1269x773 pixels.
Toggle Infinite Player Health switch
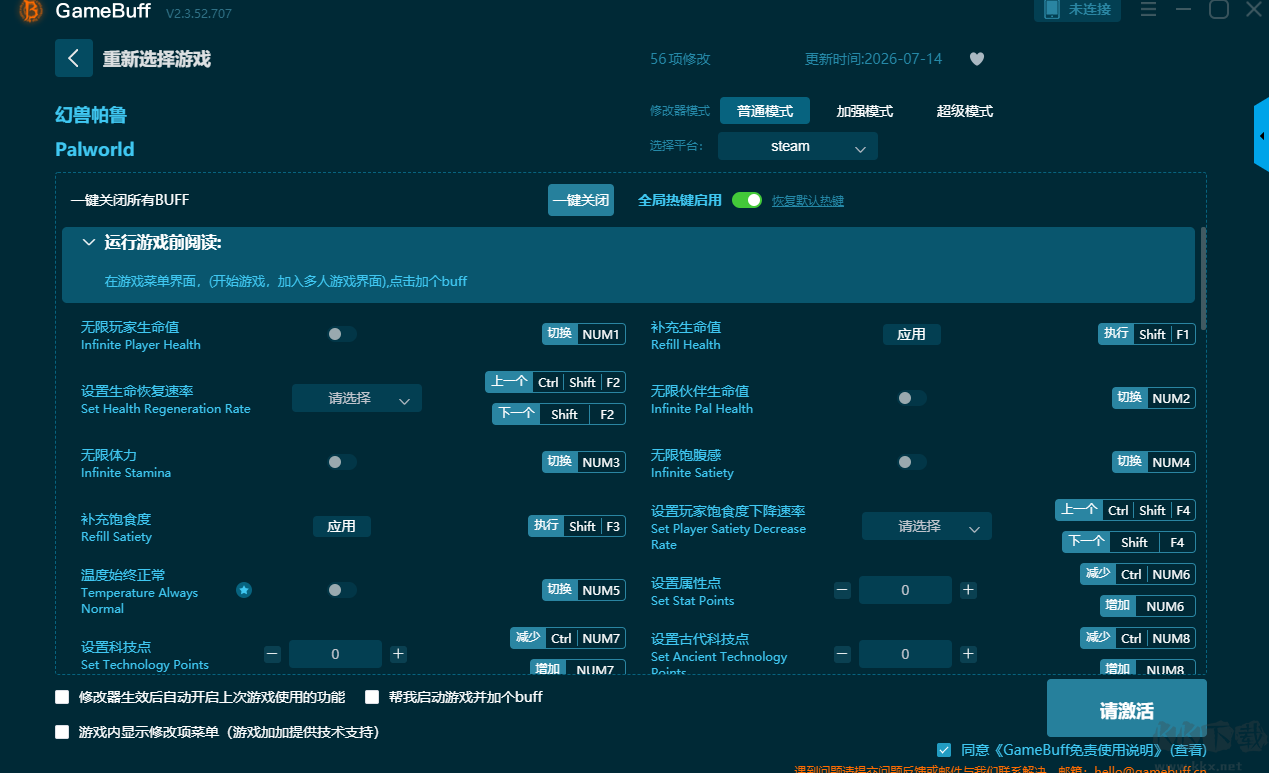tap(341, 334)
